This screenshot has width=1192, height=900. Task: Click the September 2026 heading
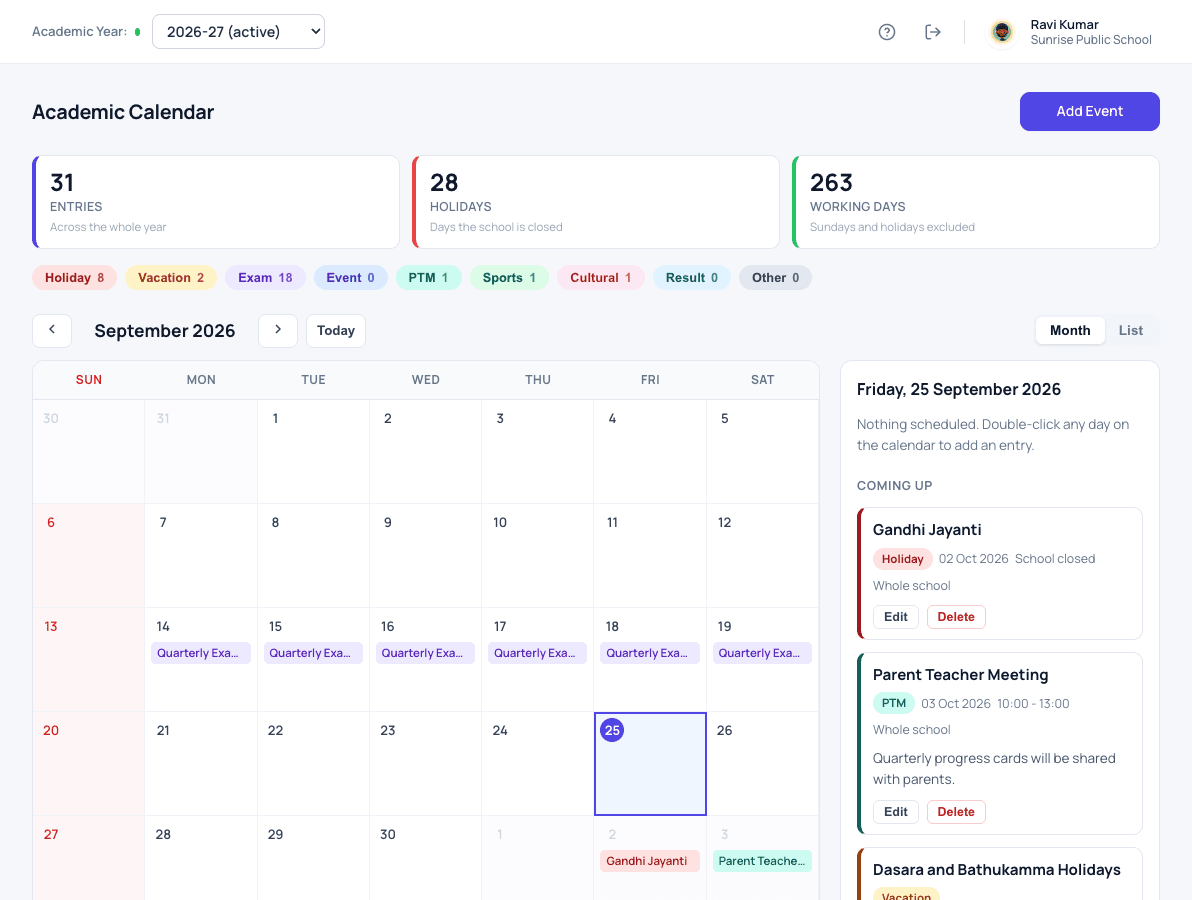[x=164, y=331]
